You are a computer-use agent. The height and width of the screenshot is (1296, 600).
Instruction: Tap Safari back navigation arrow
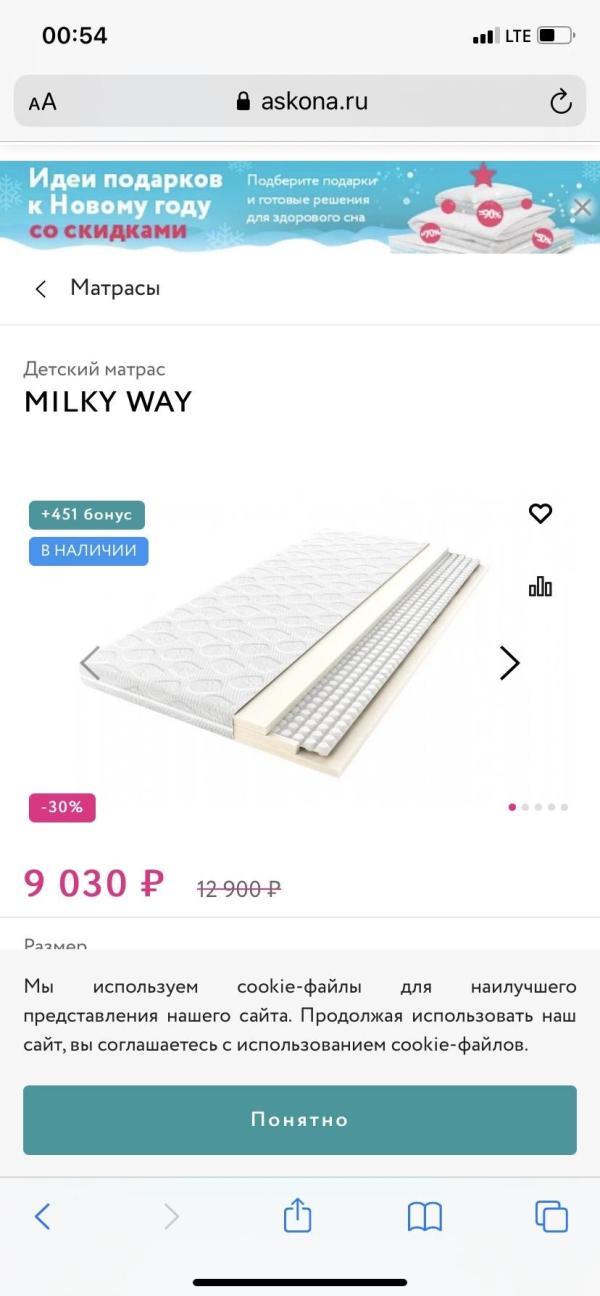(42, 1216)
